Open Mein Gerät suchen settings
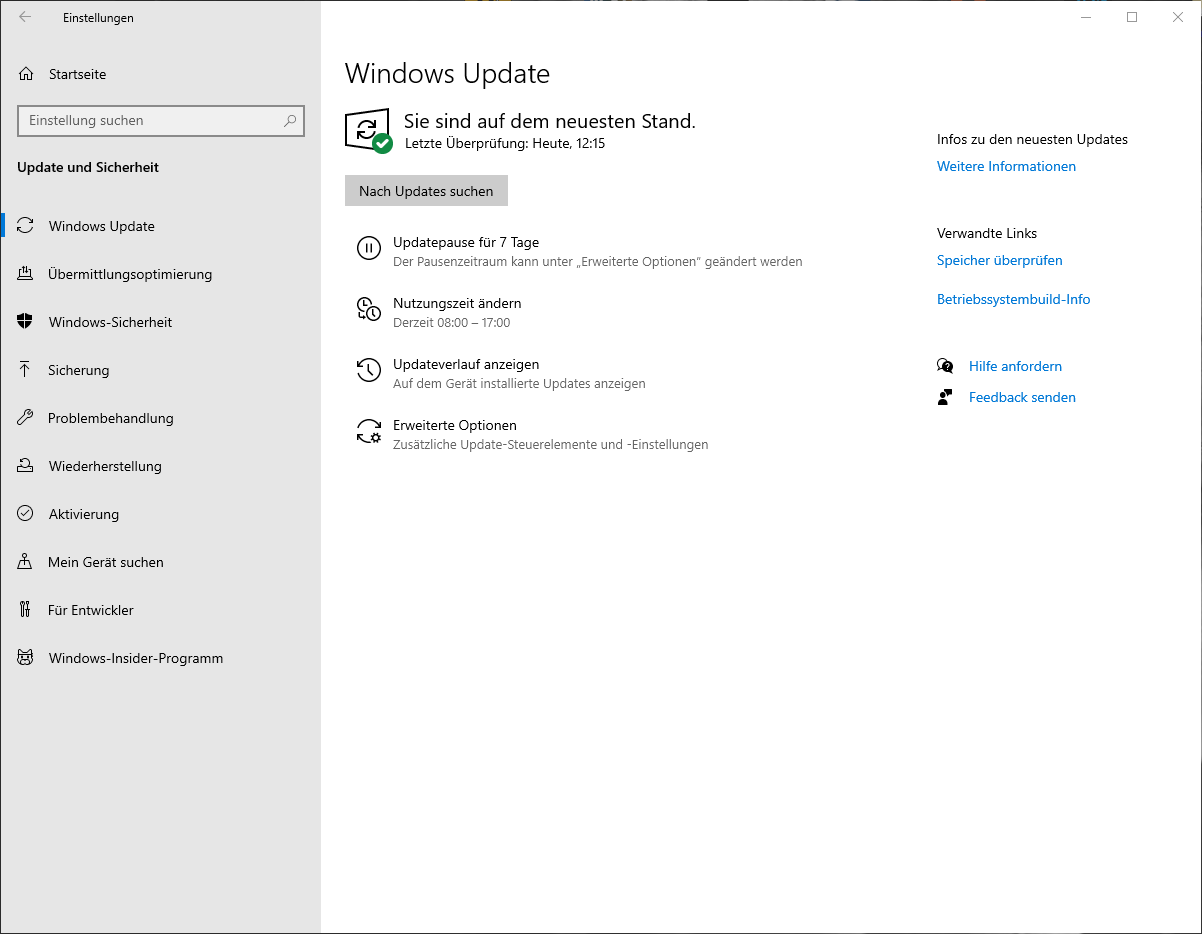Image resolution: width=1202 pixels, height=934 pixels. click(160, 562)
